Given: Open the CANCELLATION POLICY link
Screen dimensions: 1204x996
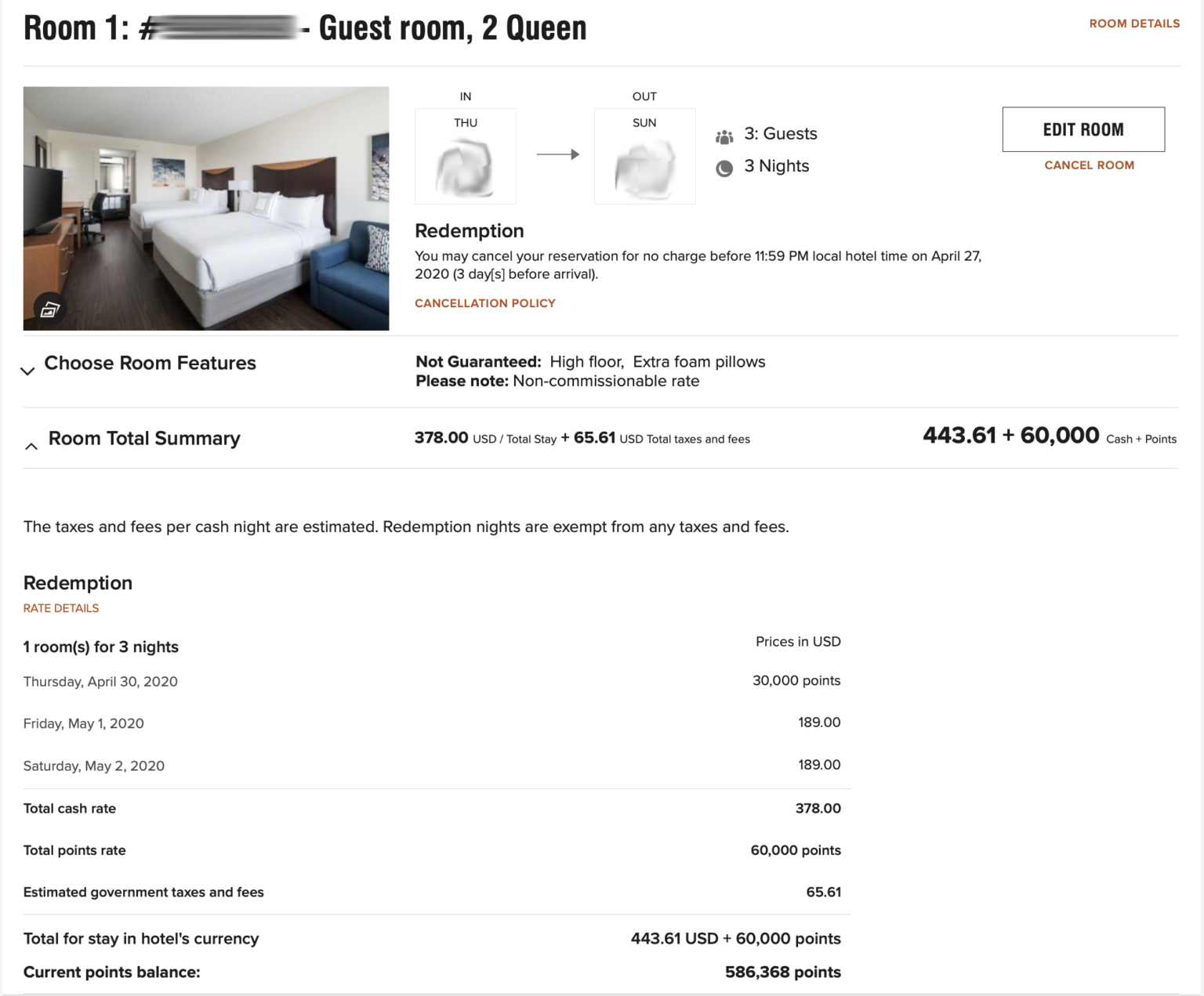Looking at the screenshot, I should click(x=484, y=302).
